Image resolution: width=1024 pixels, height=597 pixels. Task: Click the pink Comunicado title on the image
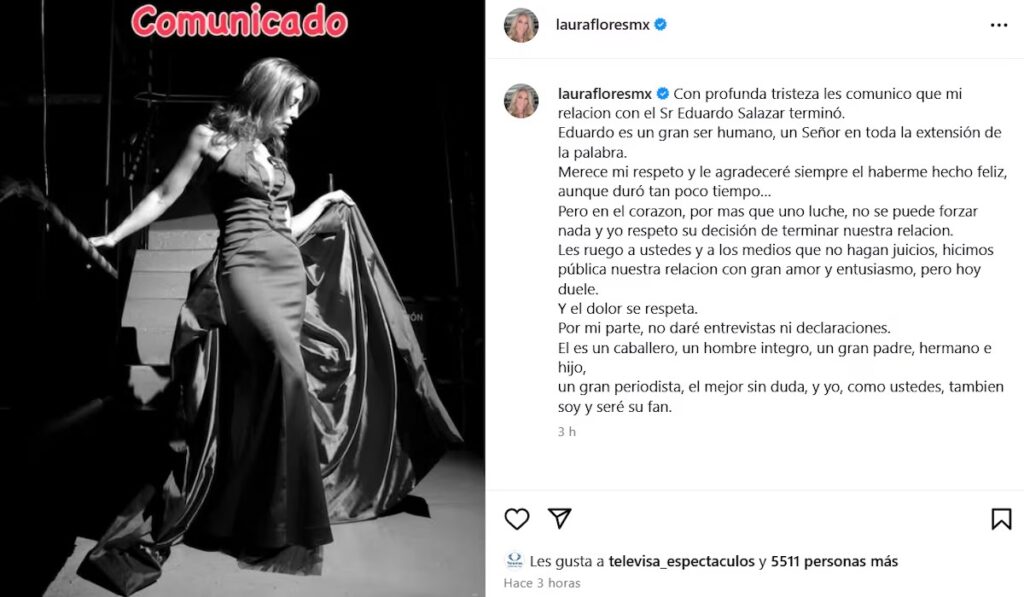pyautogui.click(x=240, y=21)
